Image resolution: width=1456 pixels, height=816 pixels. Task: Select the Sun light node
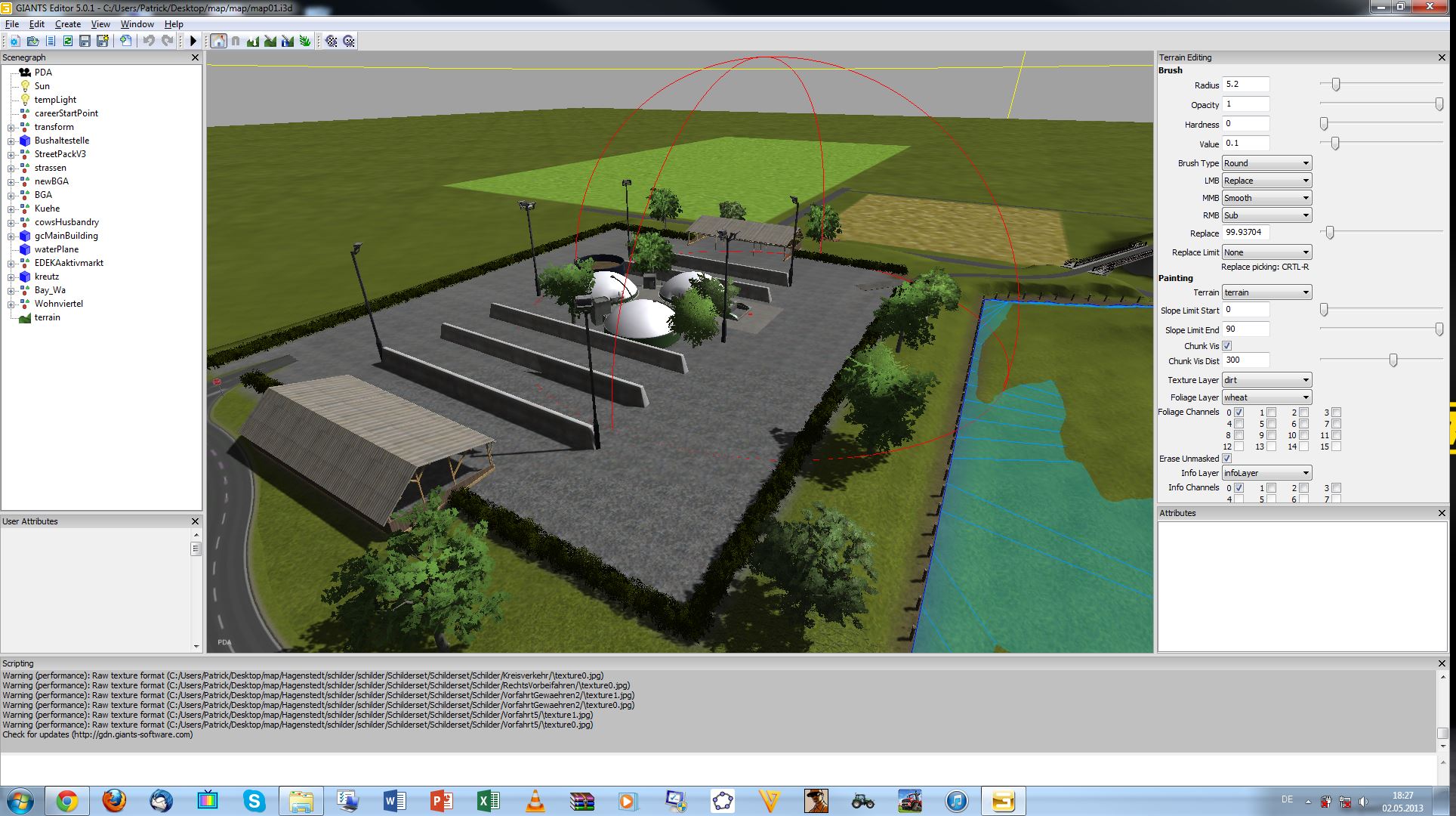[42, 86]
